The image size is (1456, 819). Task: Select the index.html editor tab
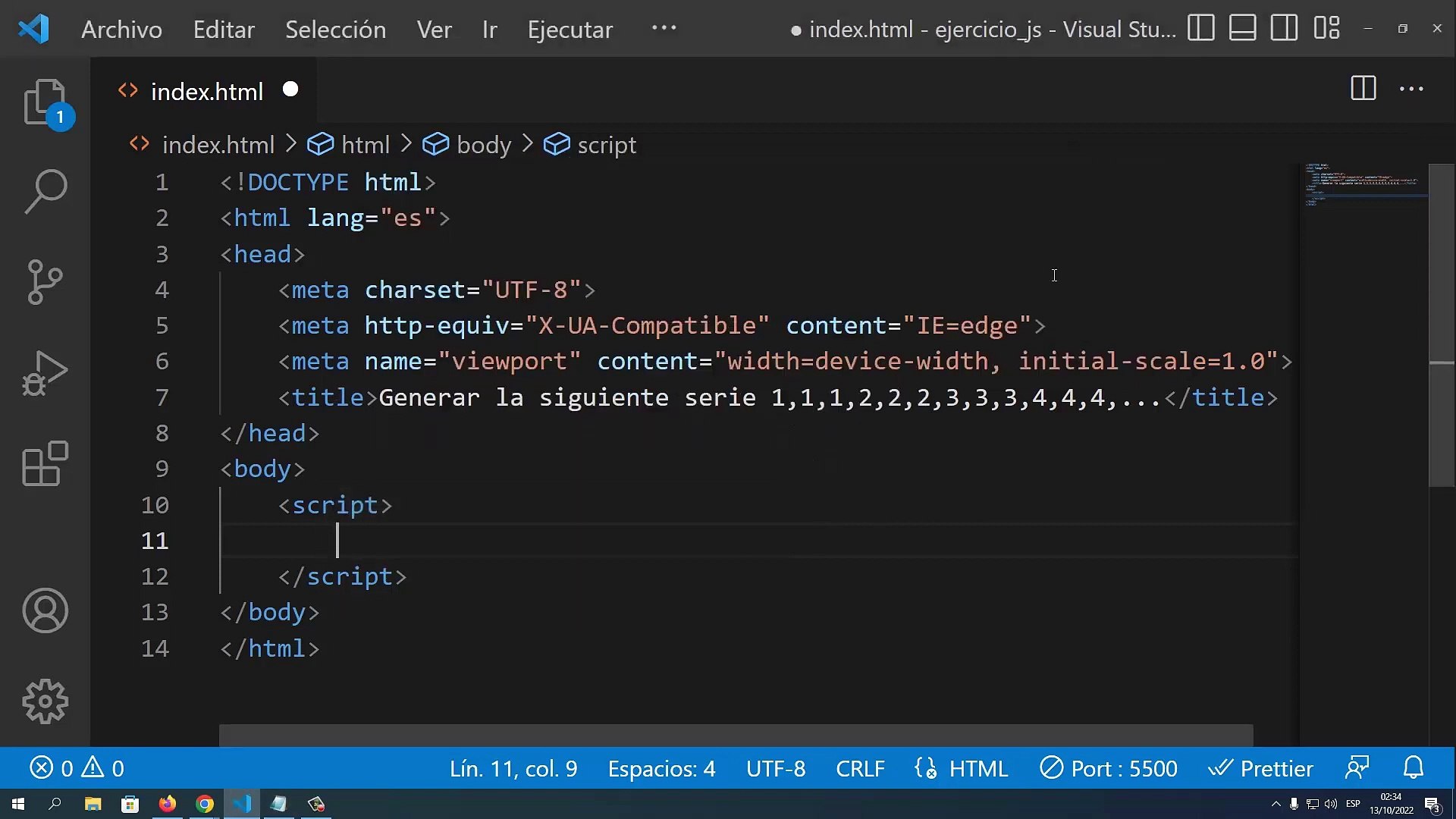(x=207, y=91)
